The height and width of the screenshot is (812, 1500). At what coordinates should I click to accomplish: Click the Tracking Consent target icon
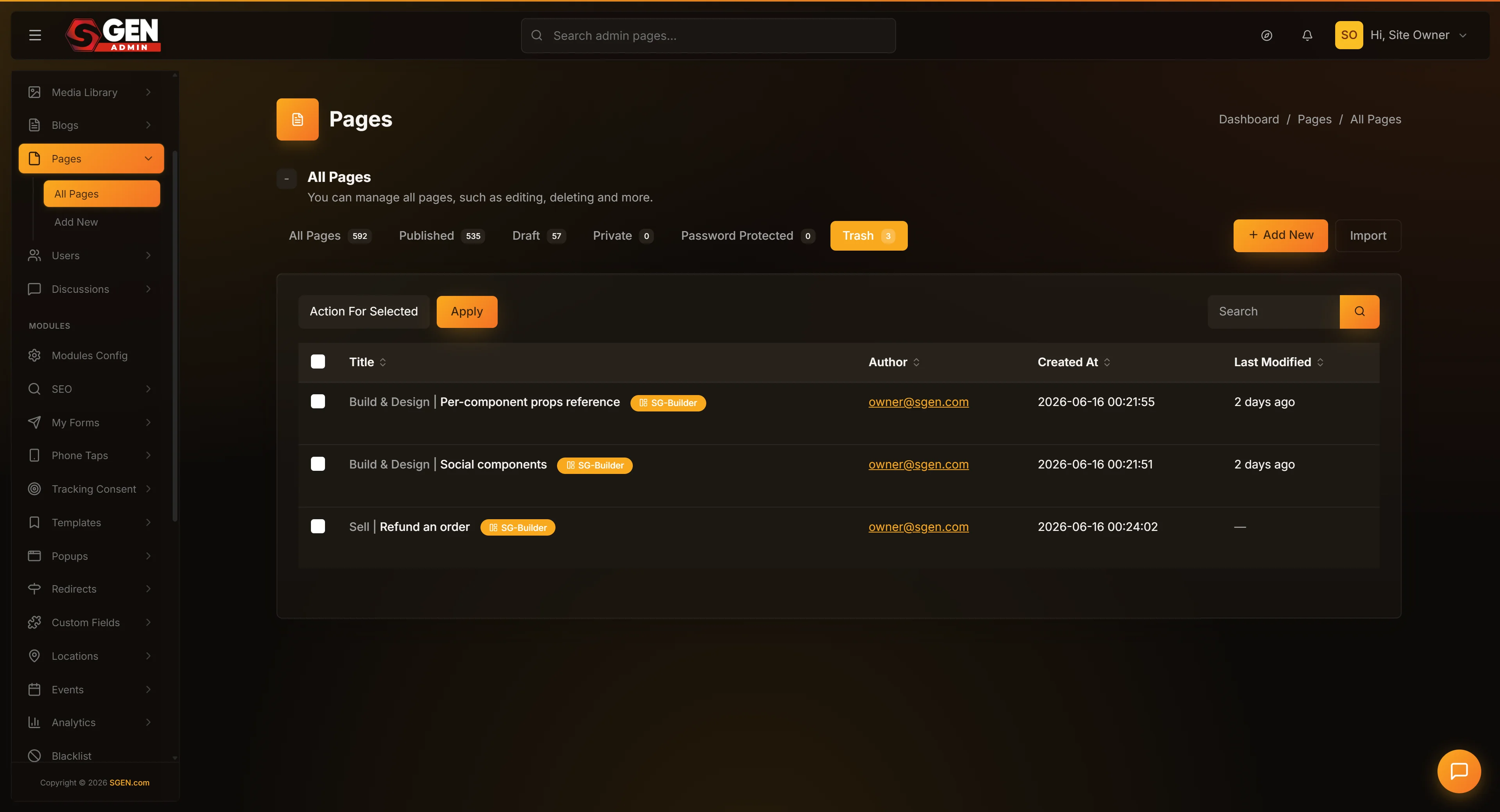pos(34,488)
